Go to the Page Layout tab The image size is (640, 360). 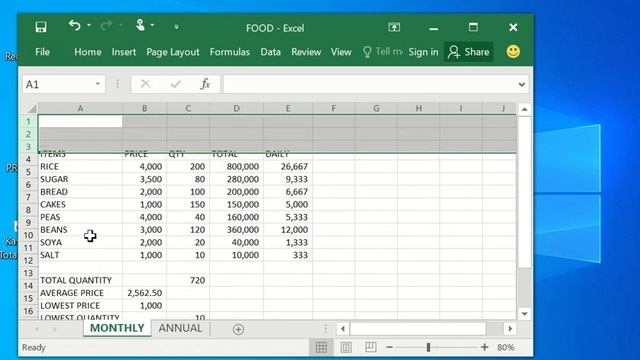click(173, 52)
